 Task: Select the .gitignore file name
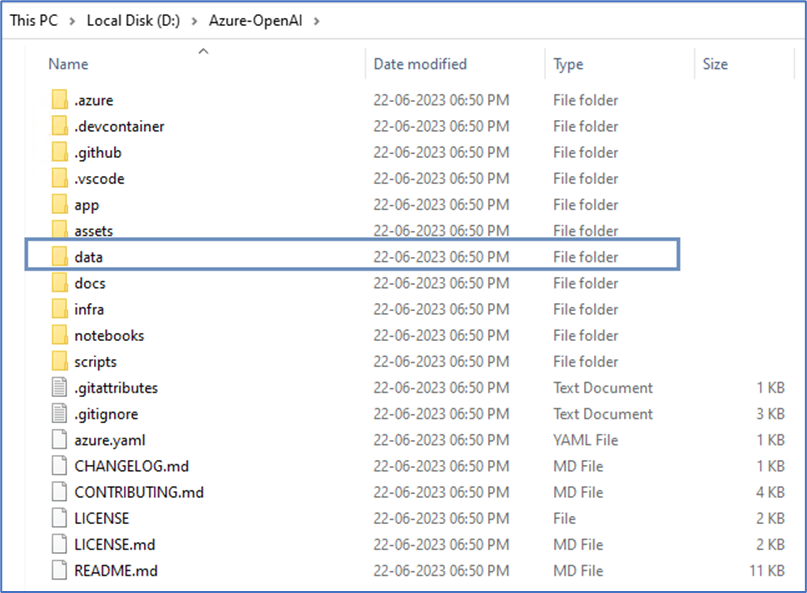pos(106,414)
